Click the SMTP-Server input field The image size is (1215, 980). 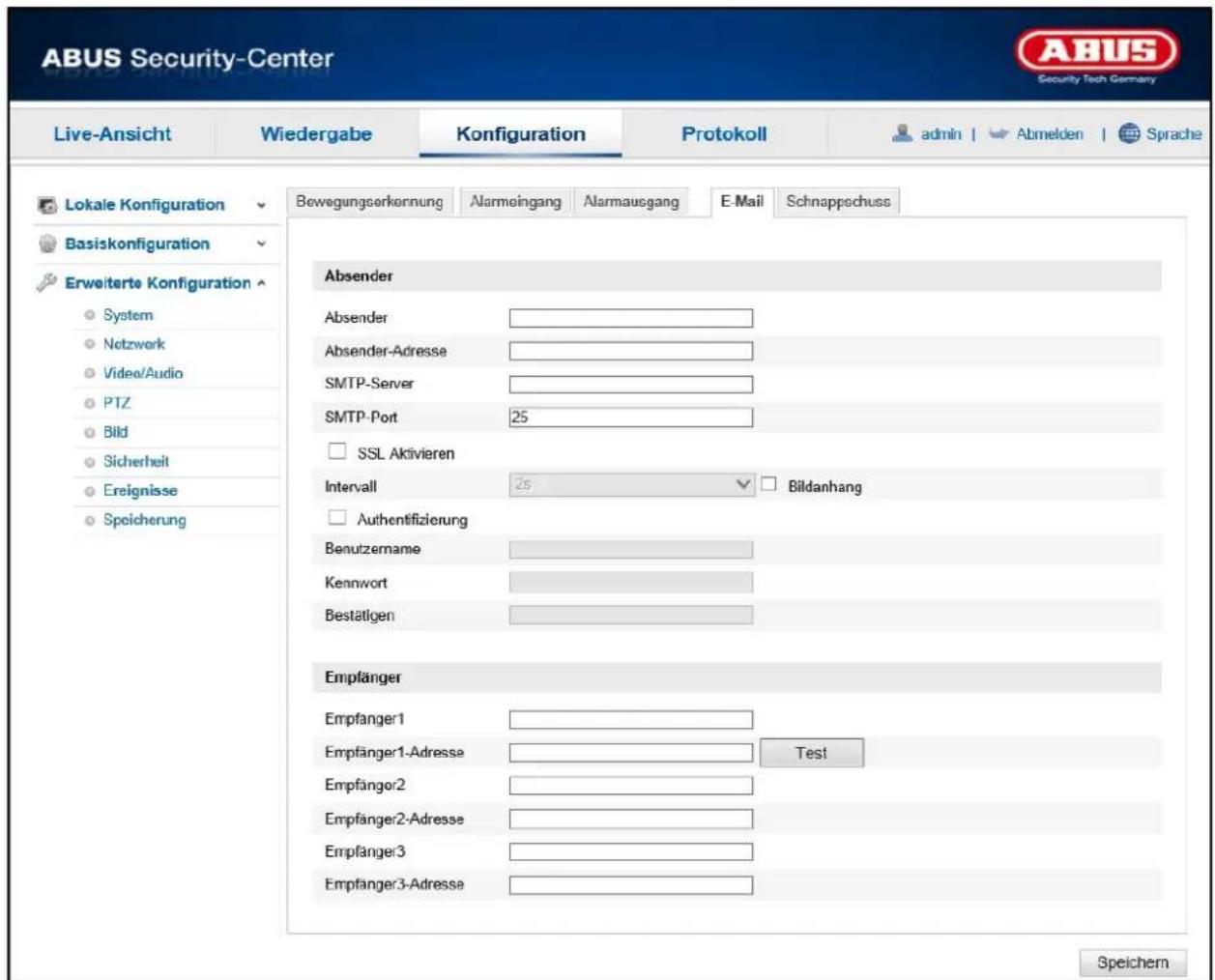(631, 385)
